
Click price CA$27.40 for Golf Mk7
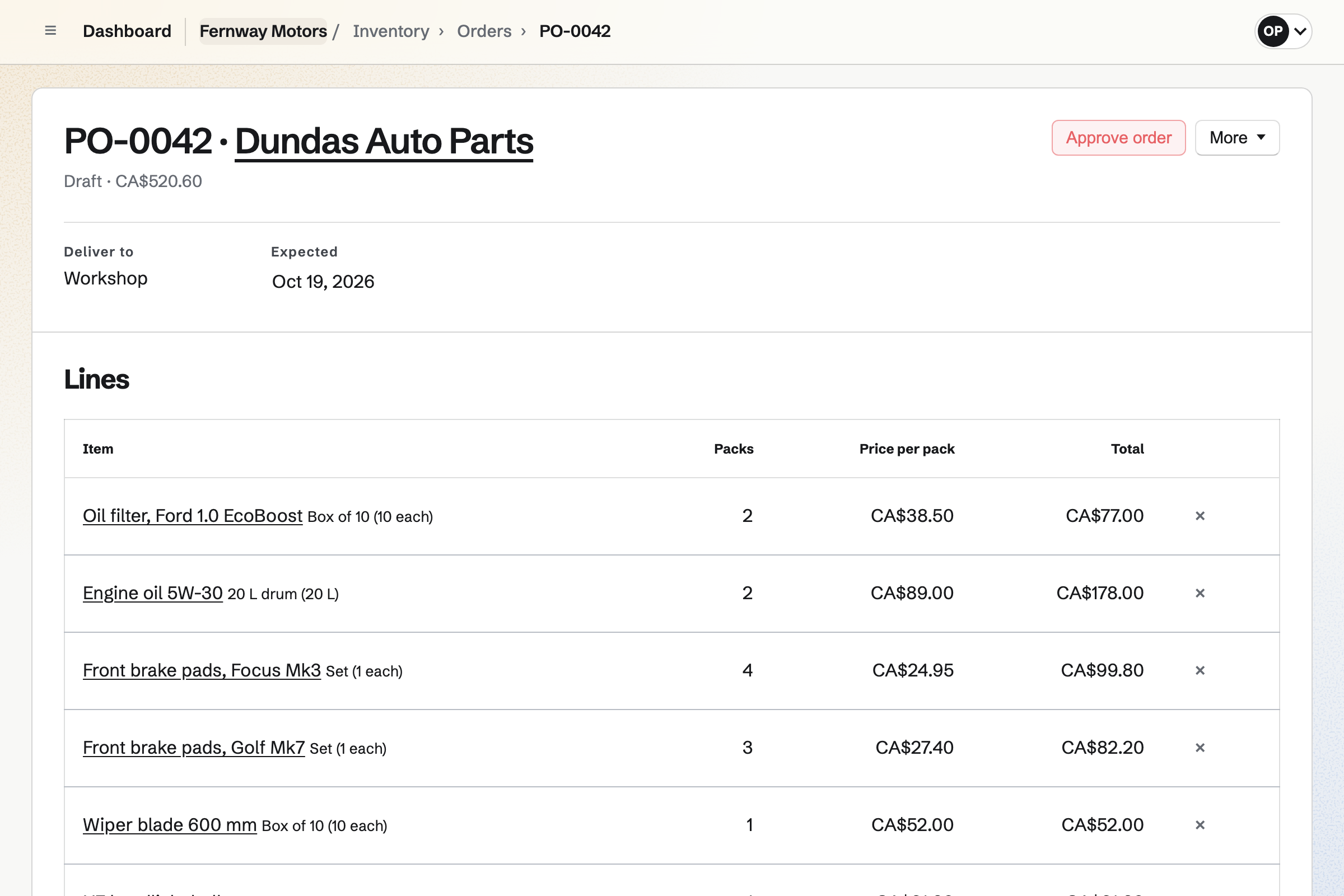914,747
